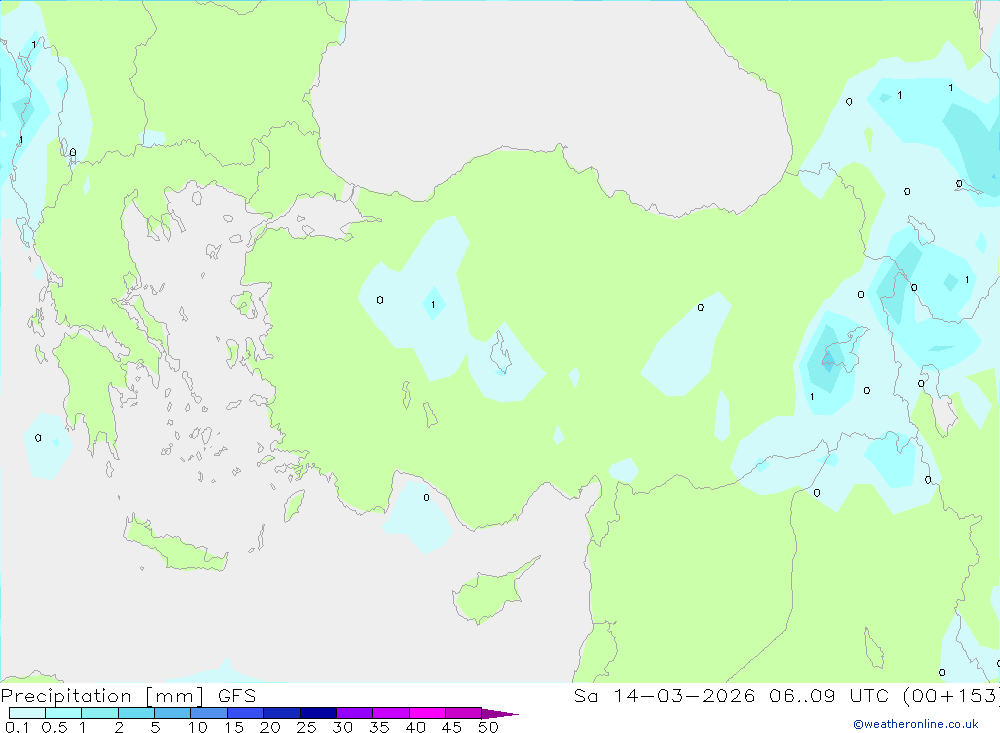Select the "GFS" model label
The image size is (1000, 733).
pos(237,696)
